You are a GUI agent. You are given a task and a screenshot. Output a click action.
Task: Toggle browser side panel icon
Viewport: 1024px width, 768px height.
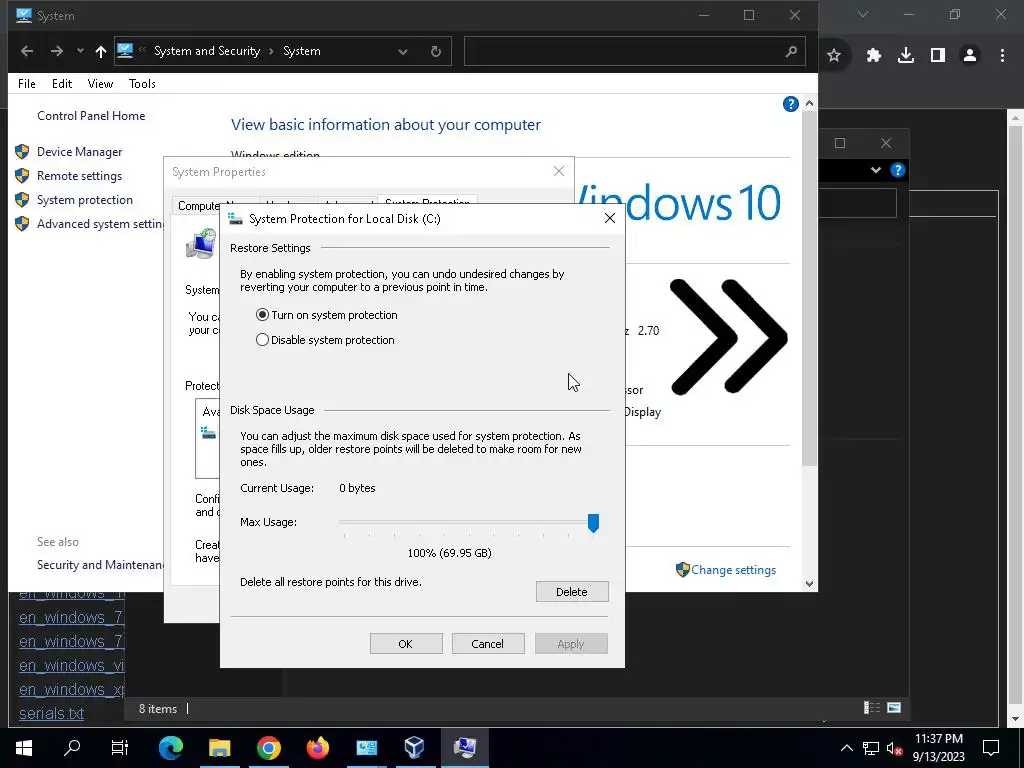(938, 56)
